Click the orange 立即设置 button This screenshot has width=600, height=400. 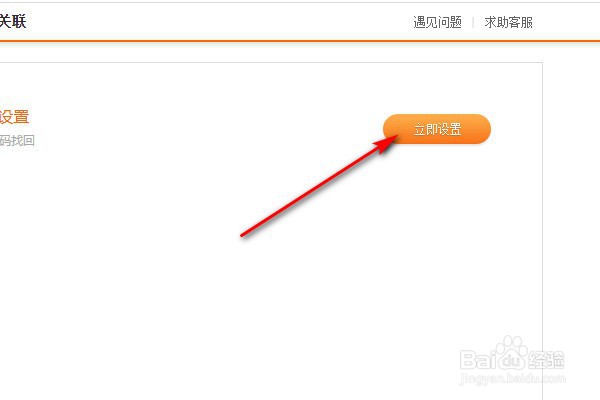click(x=437, y=129)
